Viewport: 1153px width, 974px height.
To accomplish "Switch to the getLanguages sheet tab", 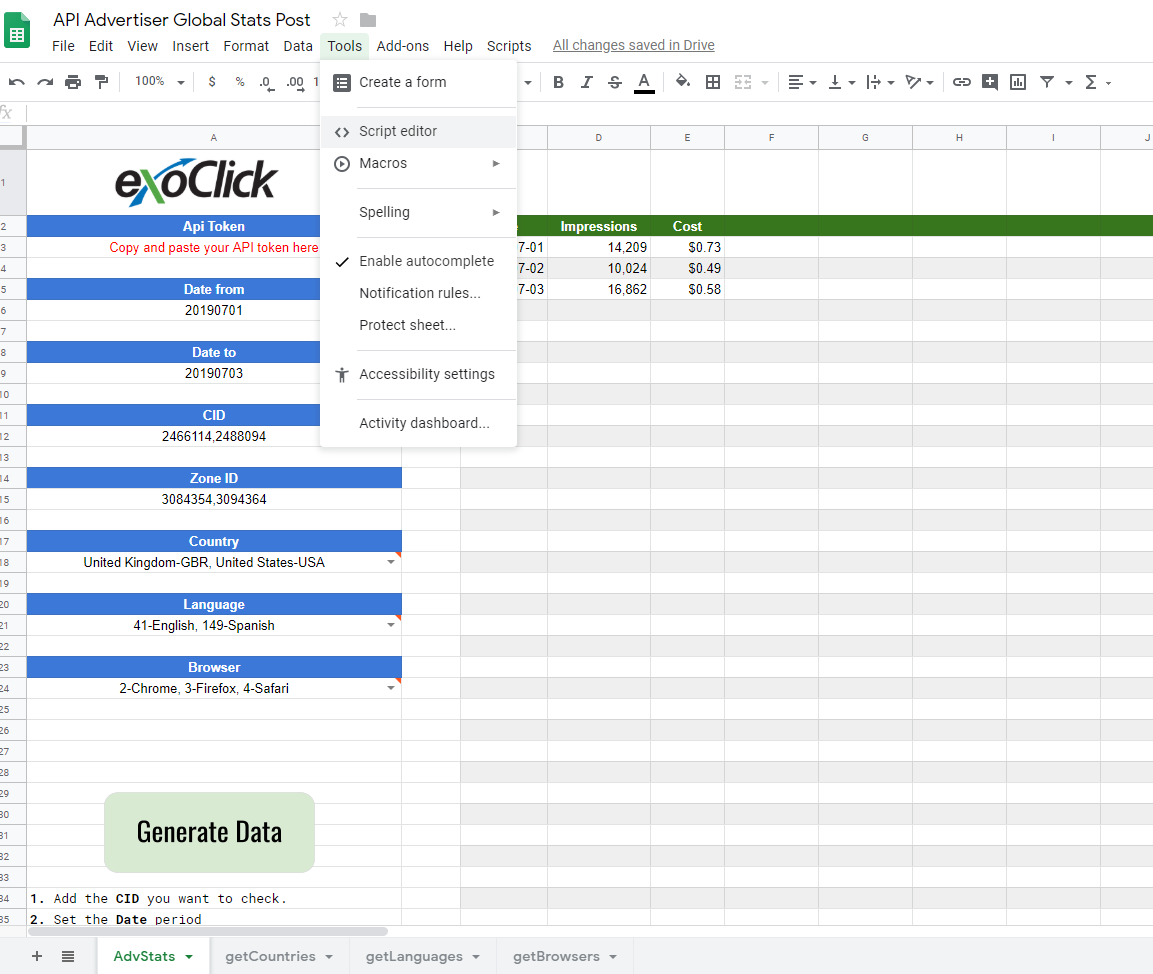I will pos(414,956).
